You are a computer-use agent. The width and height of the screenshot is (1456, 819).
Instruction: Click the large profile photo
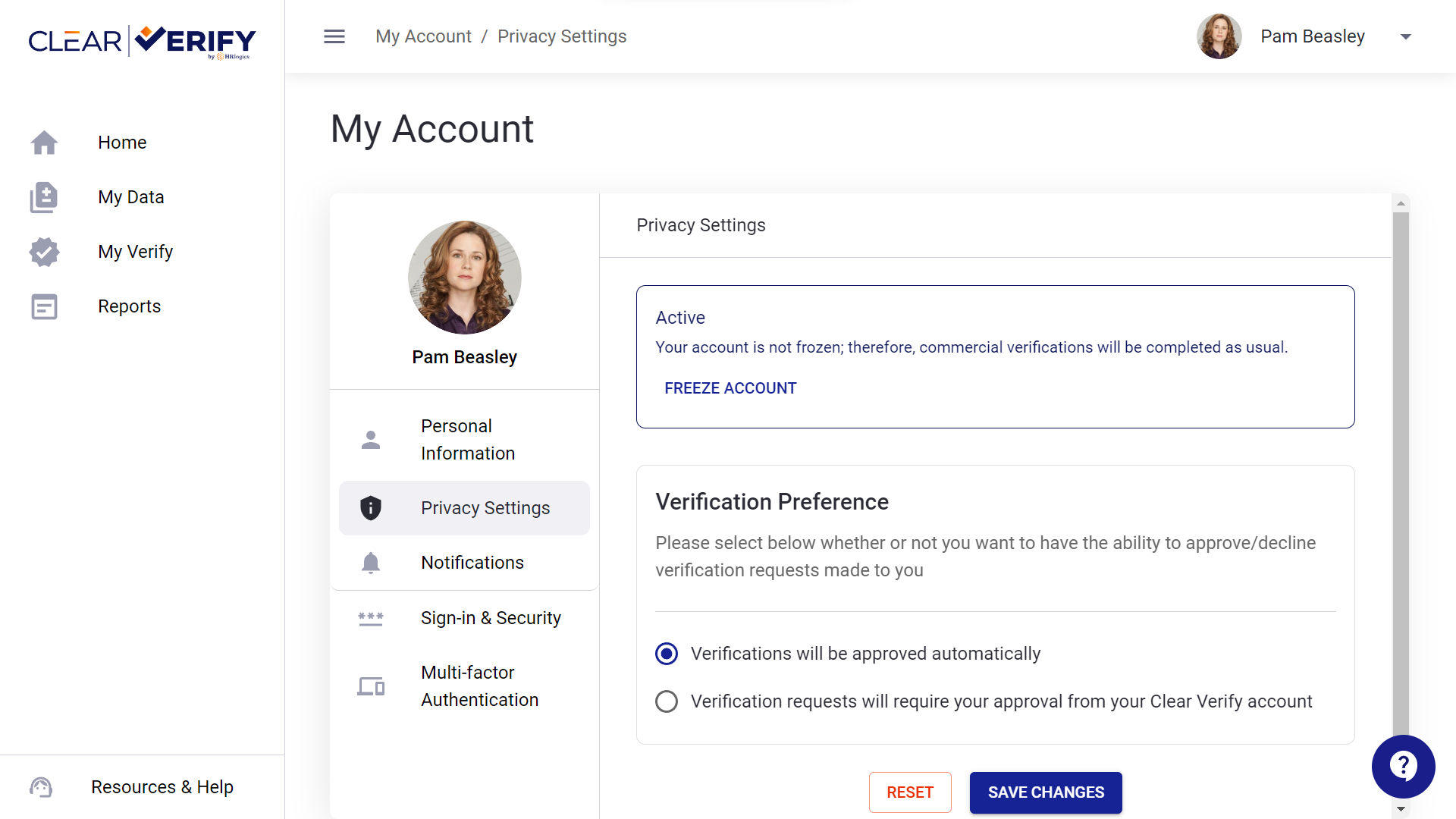(x=465, y=278)
